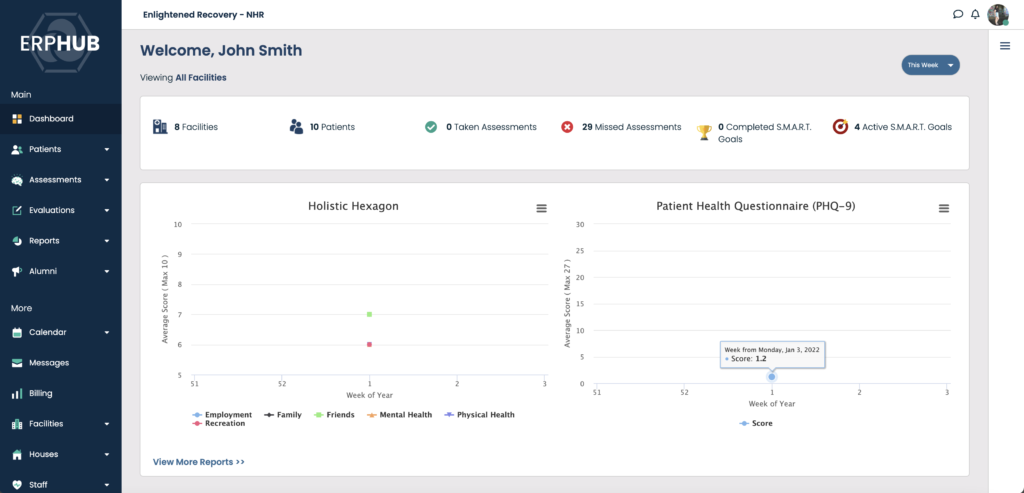Open the Billing sidebar item
The height and width of the screenshot is (493, 1024).
[61, 394]
